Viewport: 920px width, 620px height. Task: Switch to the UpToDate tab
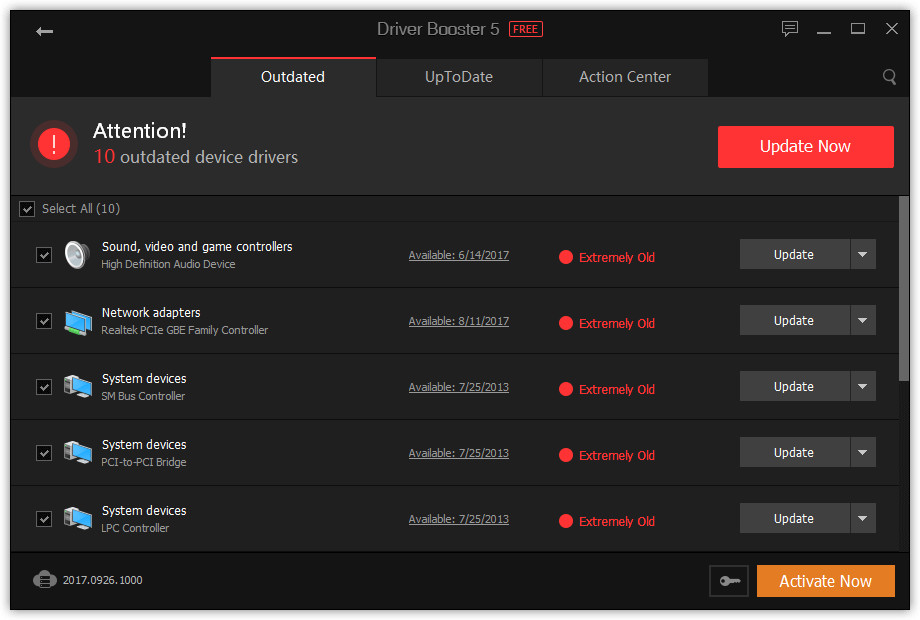coord(459,77)
